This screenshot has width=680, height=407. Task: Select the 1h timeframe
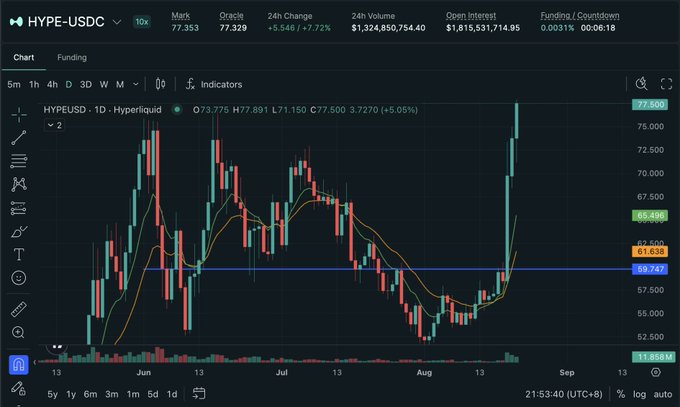tap(34, 84)
